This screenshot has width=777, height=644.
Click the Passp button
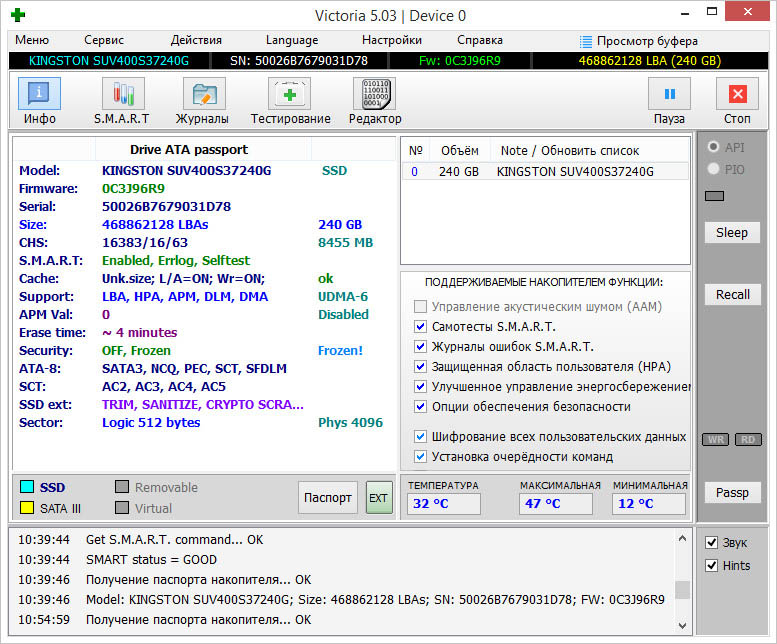pos(732,492)
